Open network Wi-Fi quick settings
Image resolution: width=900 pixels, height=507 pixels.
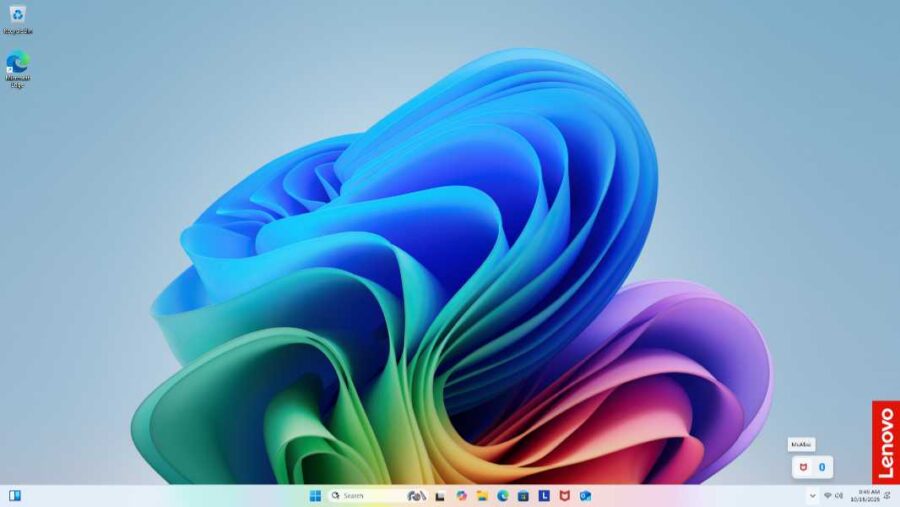(828, 496)
